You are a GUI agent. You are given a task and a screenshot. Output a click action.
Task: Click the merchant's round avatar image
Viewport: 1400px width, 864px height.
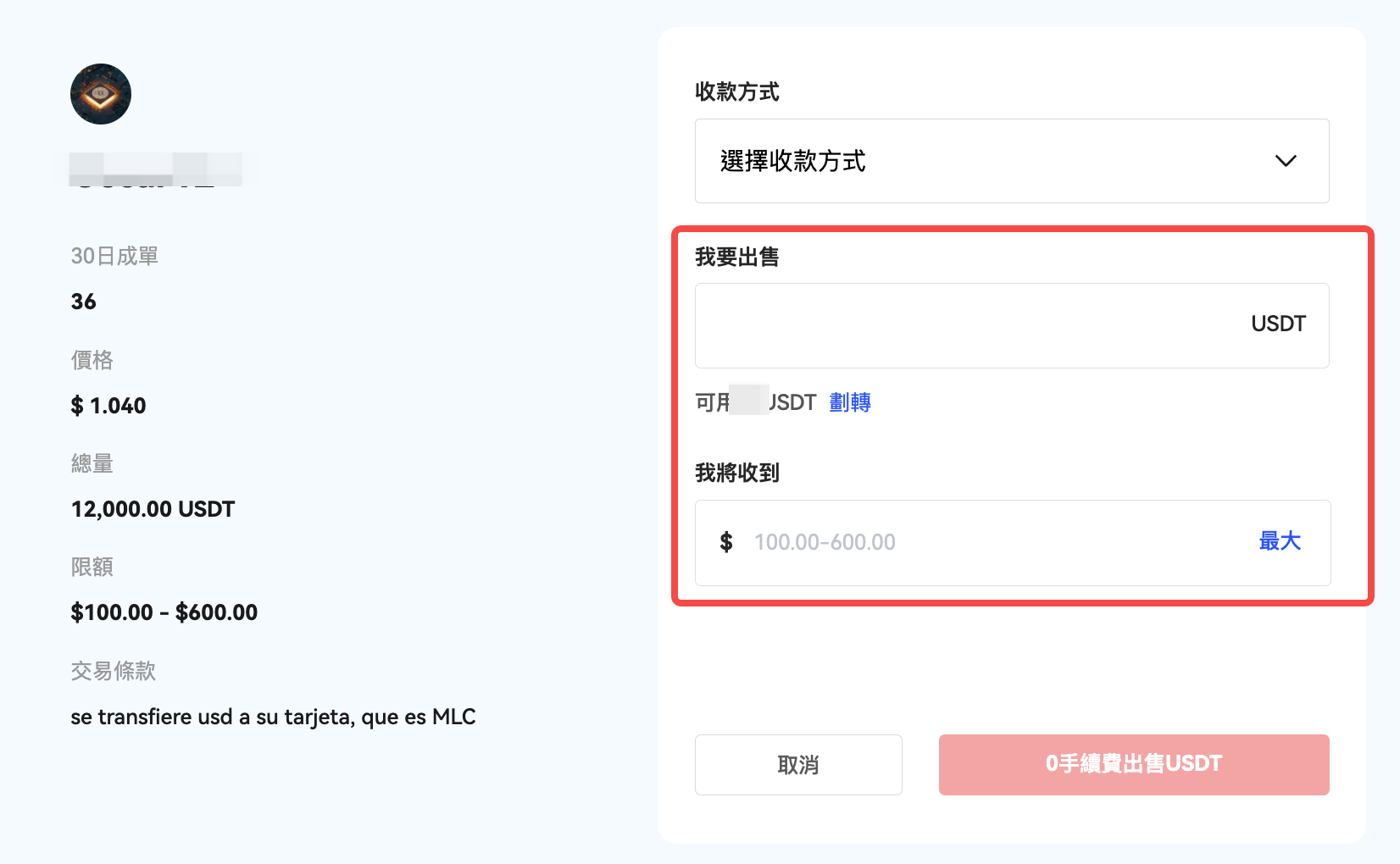click(x=101, y=94)
